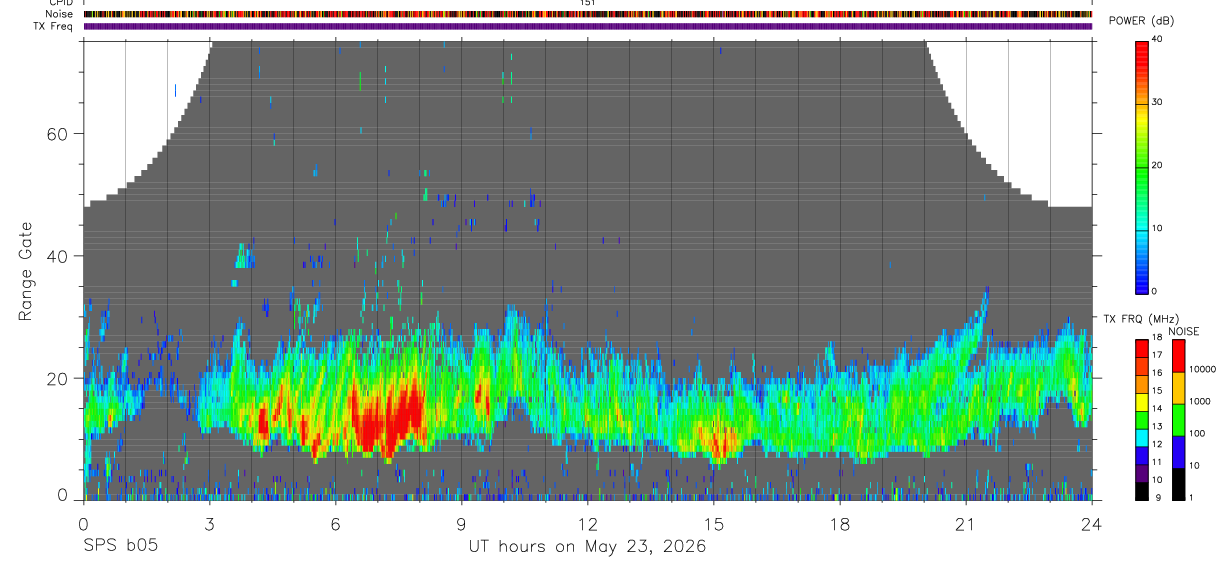Click the 13 MHz label on TX FRQ legend

[1157, 426]
